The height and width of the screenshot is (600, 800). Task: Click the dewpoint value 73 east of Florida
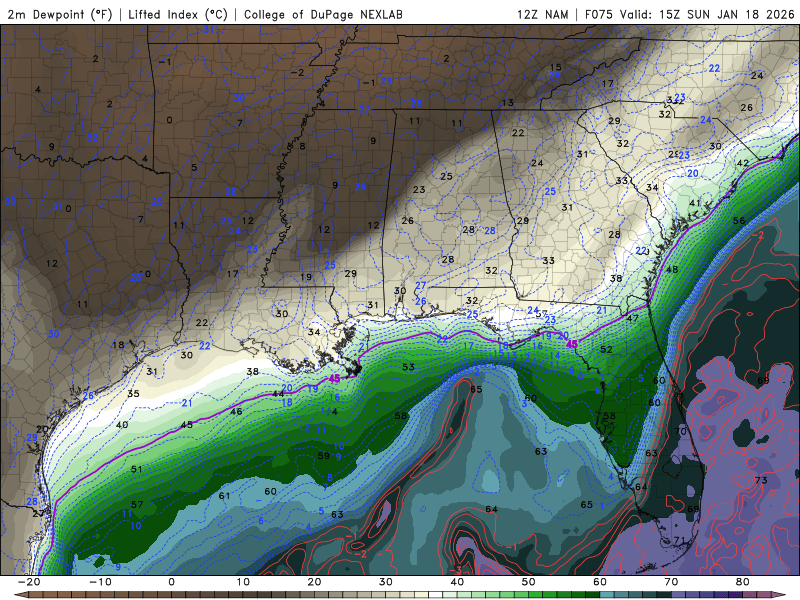761,480
